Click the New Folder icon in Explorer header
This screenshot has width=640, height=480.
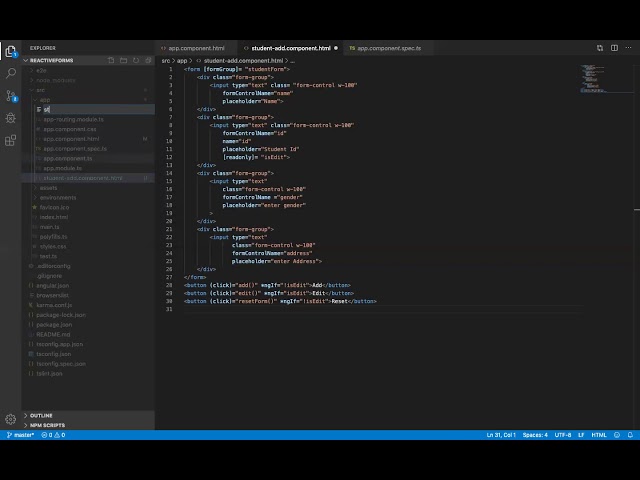(x=123, y=60)
